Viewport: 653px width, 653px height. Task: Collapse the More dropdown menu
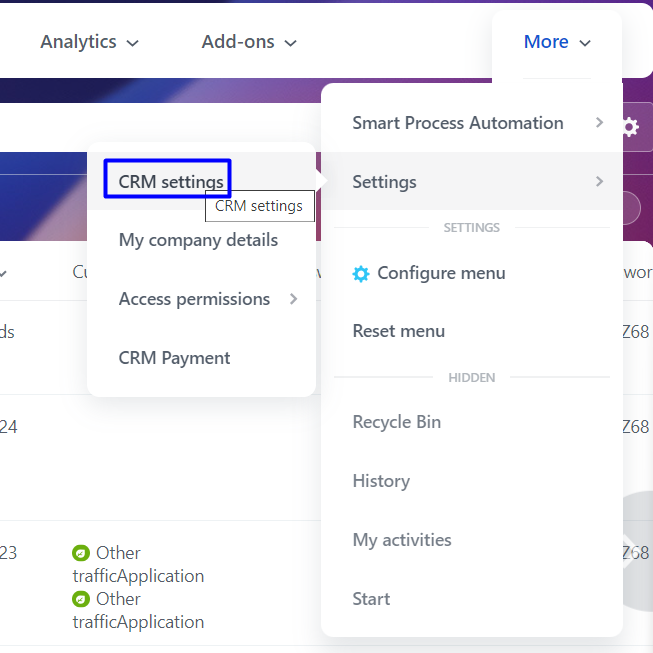point(557,42)
